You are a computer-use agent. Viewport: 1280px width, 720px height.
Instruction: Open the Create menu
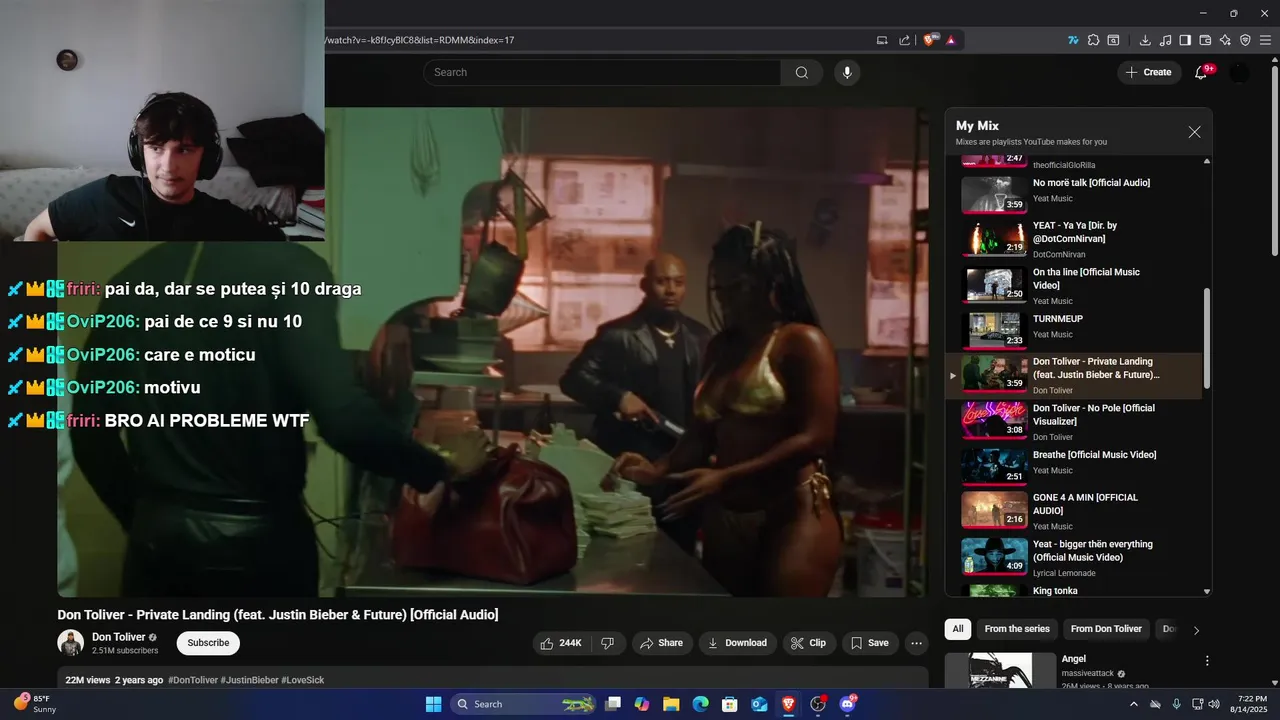pyautogui.click(x=1148, y=72)
